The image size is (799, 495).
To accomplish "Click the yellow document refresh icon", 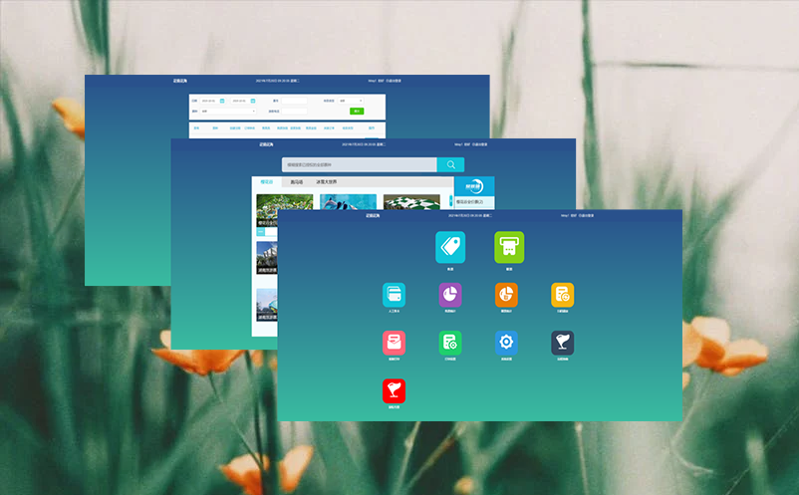I will tap(562, 295).
